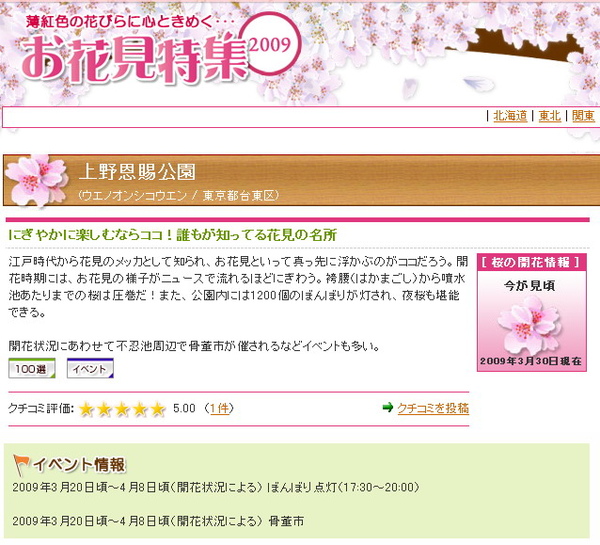This screenshot has height=545, width=600.
Task: Open the 北海道 region link
Action: pos(510,116)
